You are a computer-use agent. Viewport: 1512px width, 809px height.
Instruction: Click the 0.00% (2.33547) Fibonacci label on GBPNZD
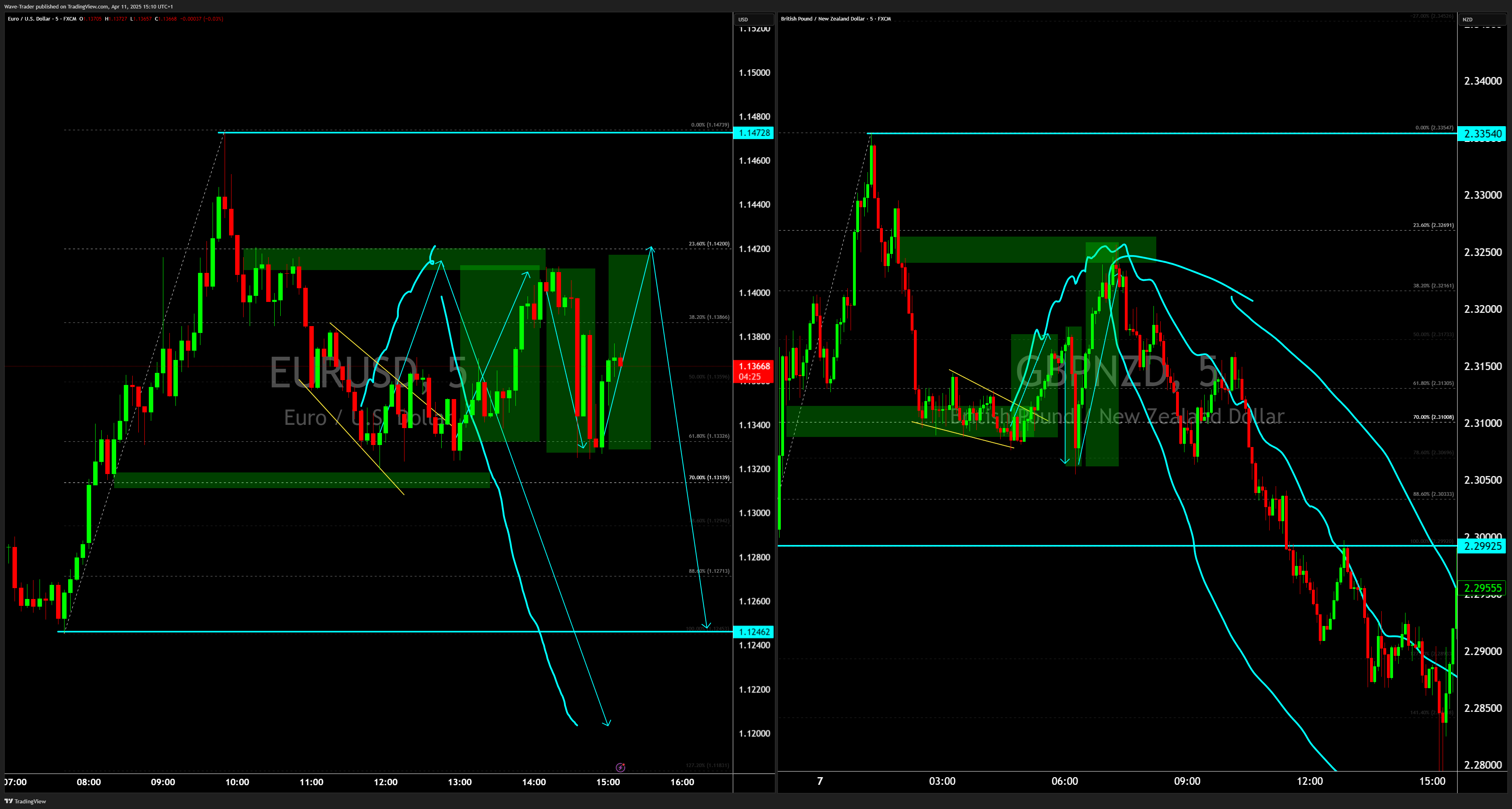[1435, 127]
